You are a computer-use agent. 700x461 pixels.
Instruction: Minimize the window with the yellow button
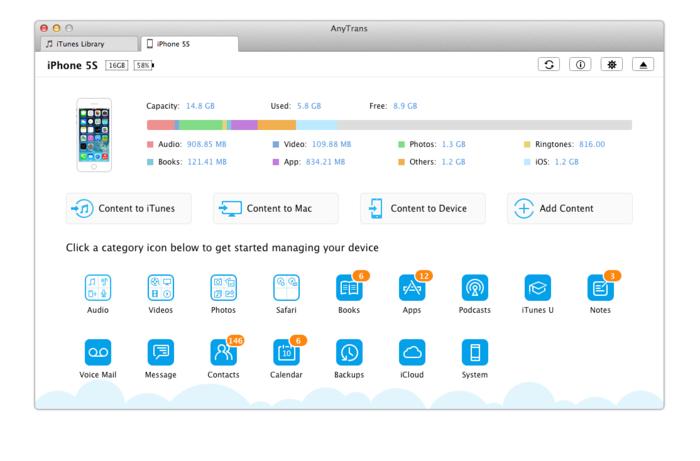(x=56, y=28)
